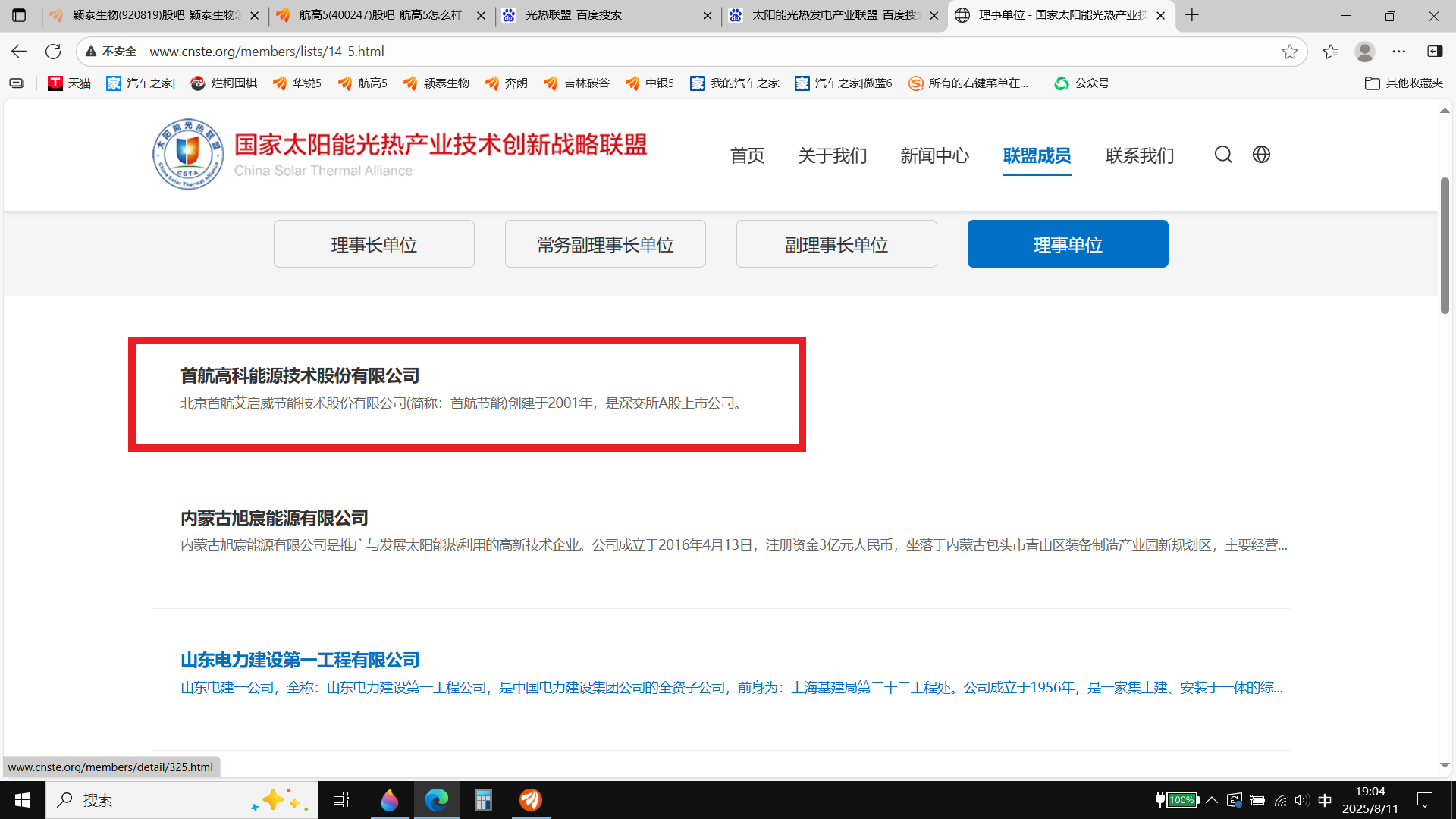Open the 中银5 bookmark
Viewport: 1456px width, 819px height.
650,83
